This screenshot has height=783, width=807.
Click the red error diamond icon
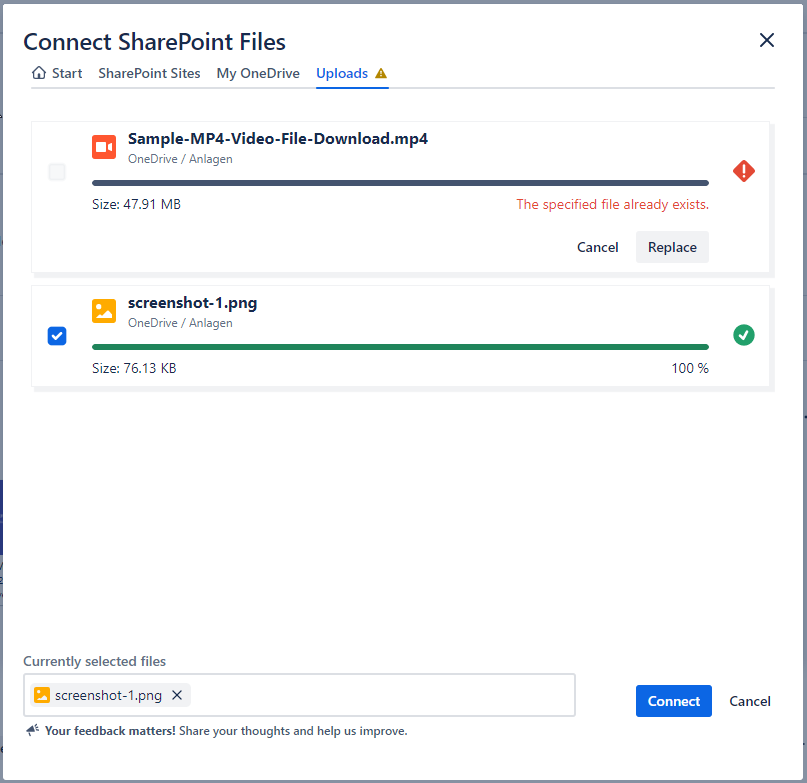[x=743, y=171]
